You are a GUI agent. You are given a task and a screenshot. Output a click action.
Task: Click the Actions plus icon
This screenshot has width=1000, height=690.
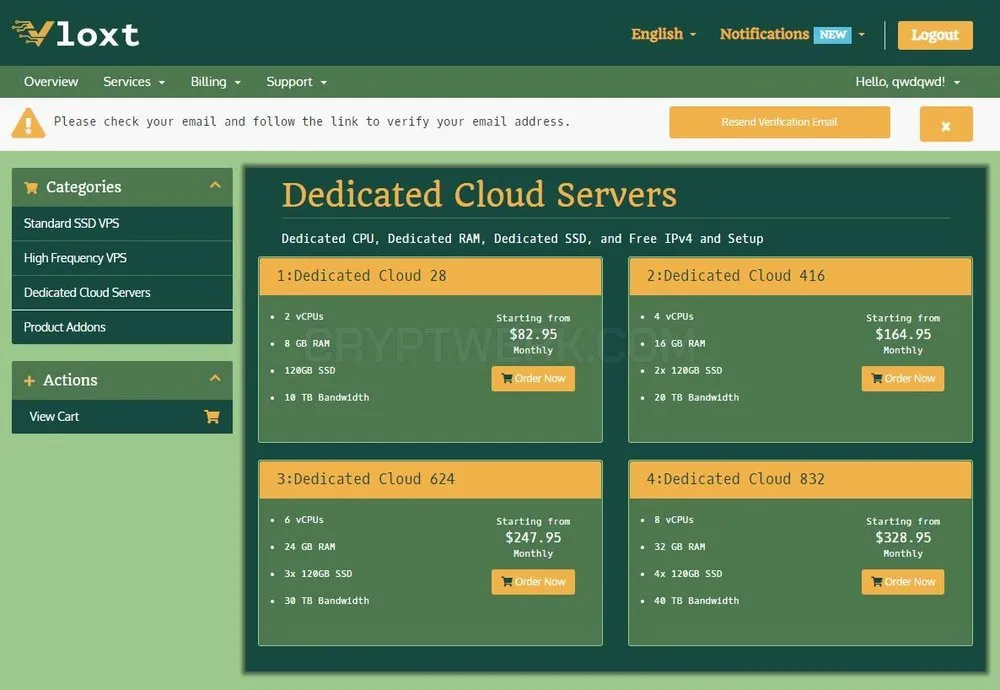coord(29,381)
